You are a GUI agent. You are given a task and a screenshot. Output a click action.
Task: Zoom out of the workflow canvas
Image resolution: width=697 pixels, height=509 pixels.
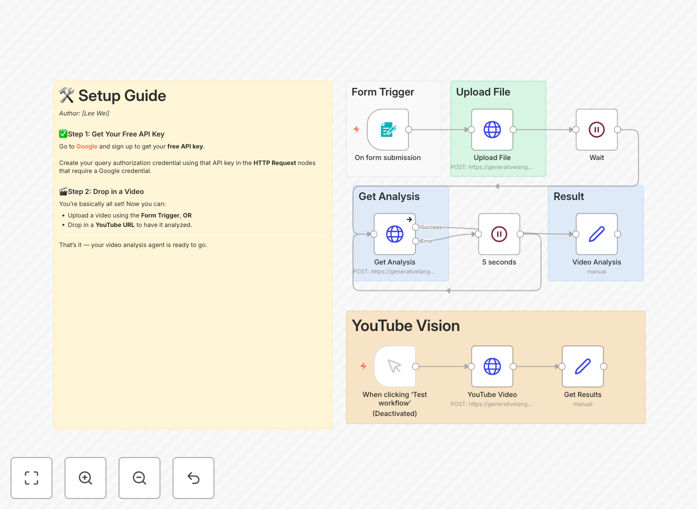coord(139,478)
